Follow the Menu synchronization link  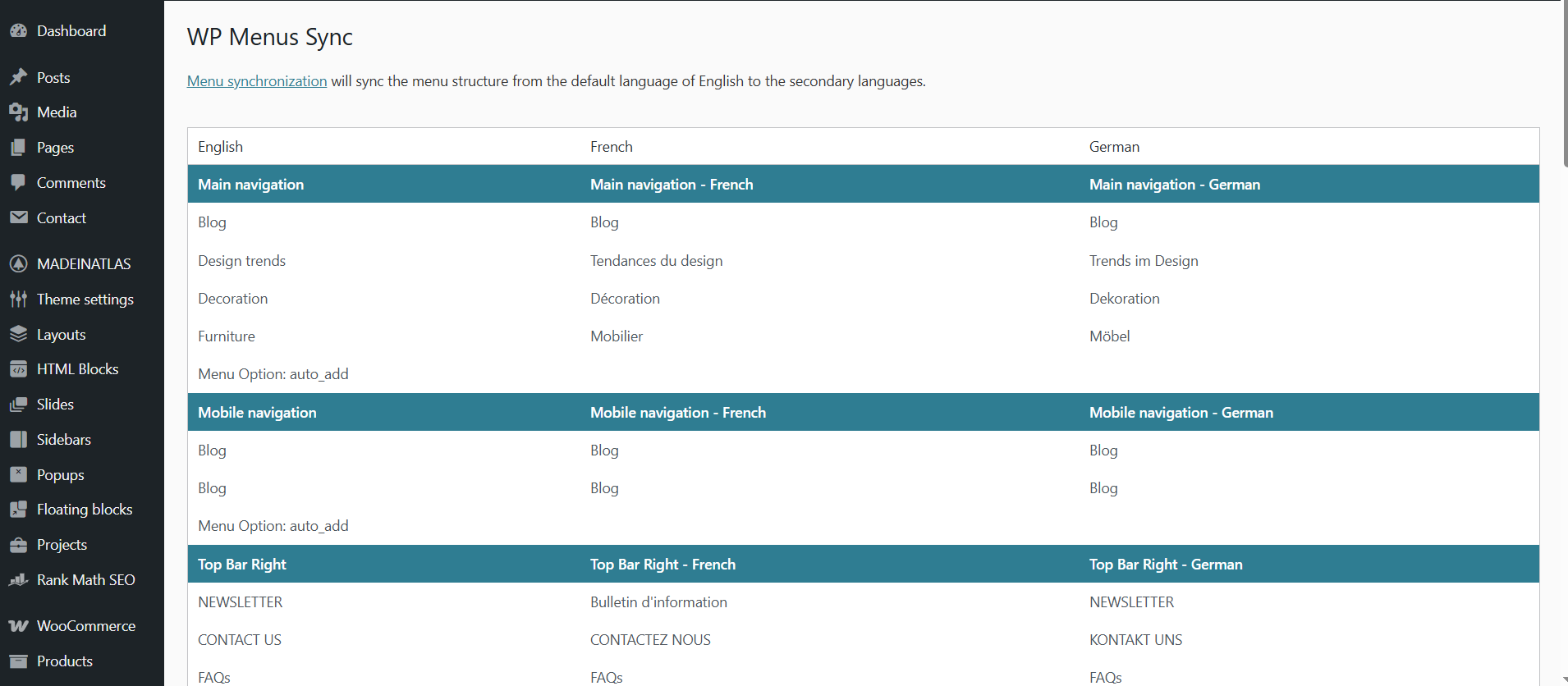pos(257,81)
